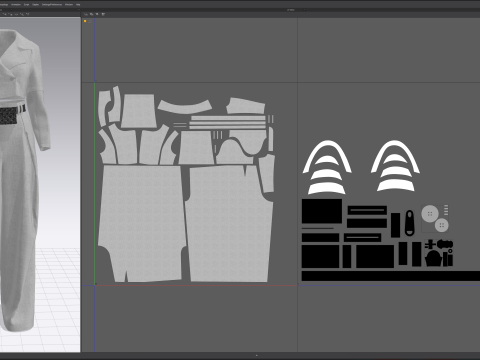The height and width of the screenshot is (360, 480).
Task: Open the Script menu
Action: click(26, 5)
